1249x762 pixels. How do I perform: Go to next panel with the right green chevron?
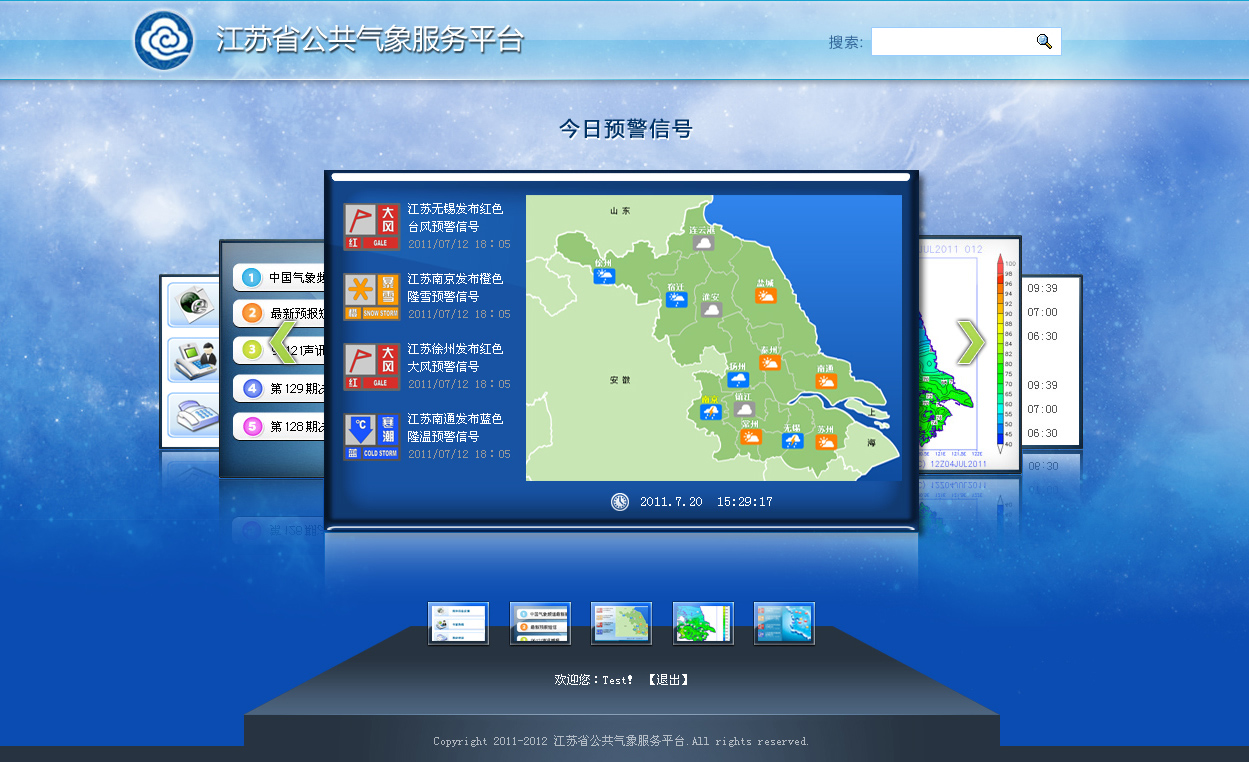coord(971,342)
